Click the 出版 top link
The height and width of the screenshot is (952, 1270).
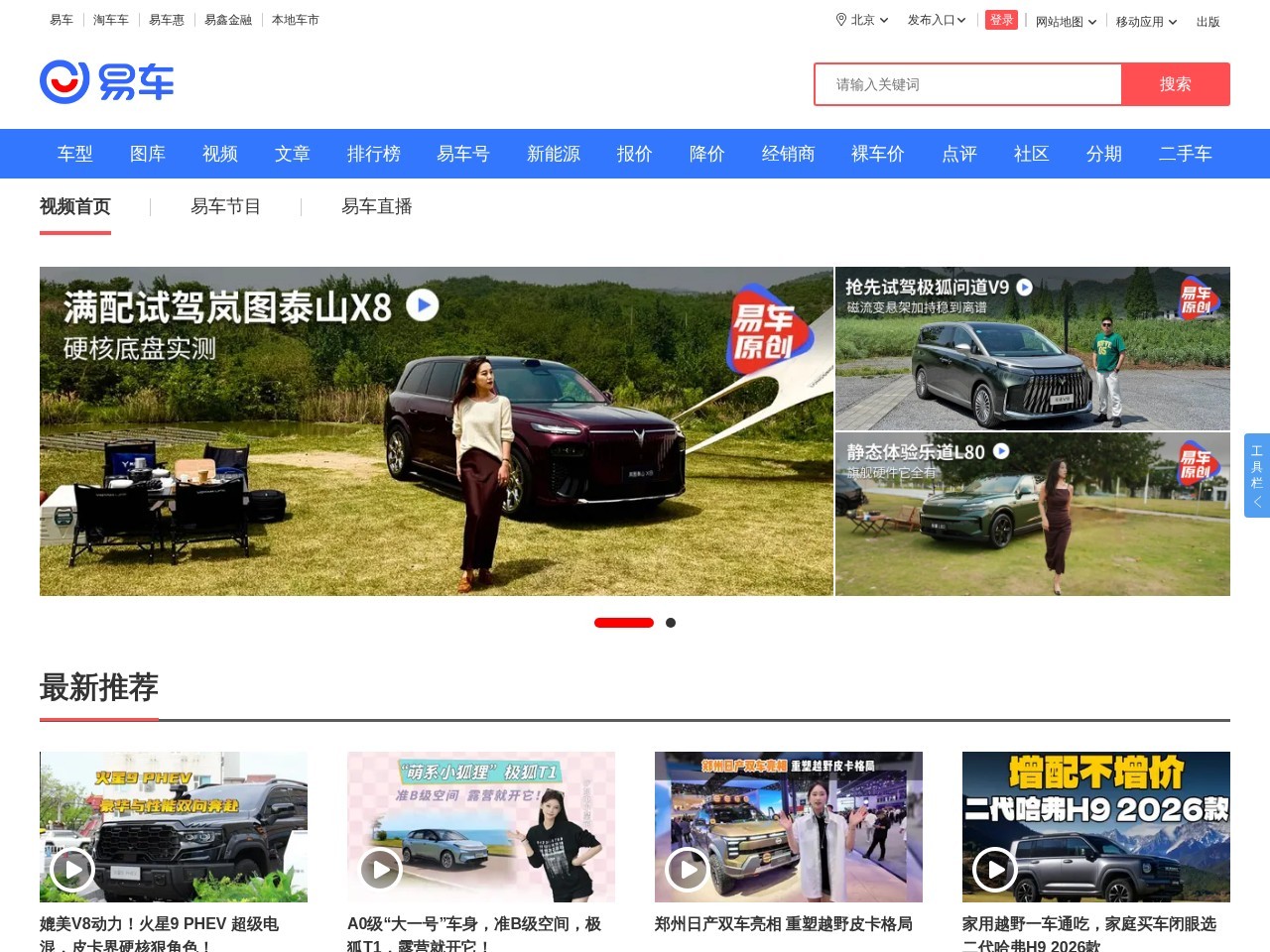tap(1208, 22)
